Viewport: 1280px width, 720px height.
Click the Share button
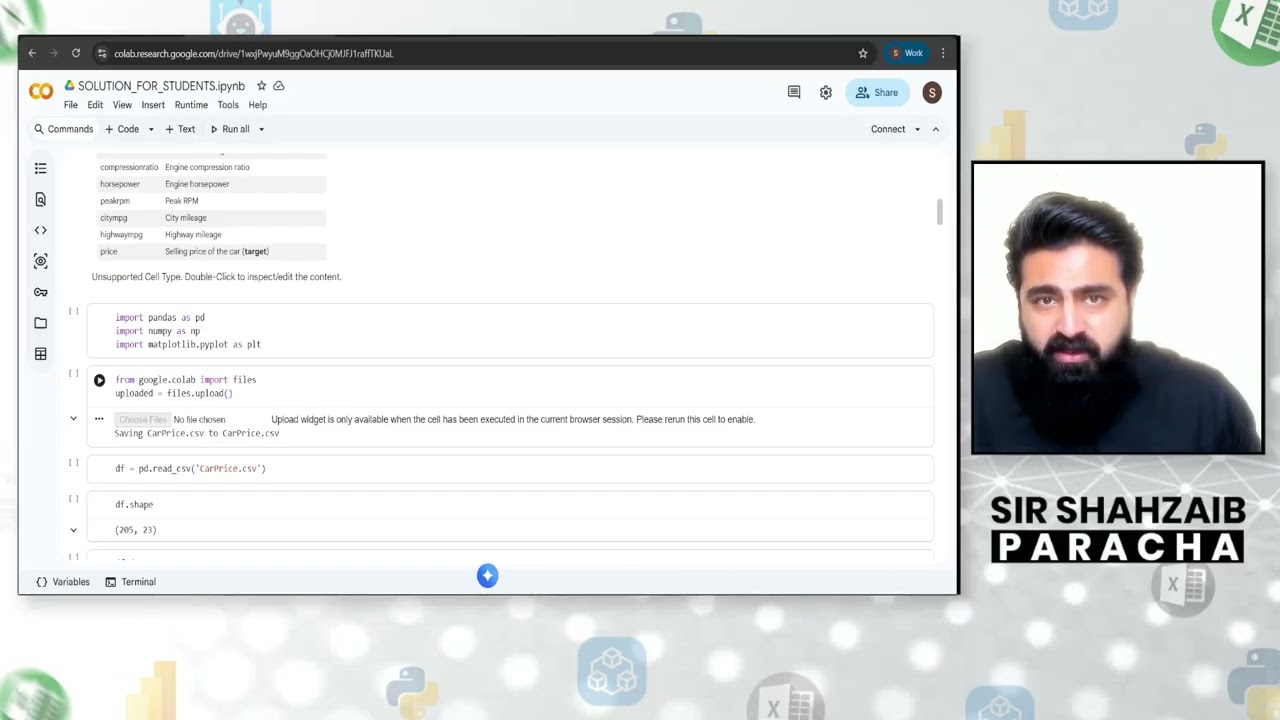click(877, 93)
